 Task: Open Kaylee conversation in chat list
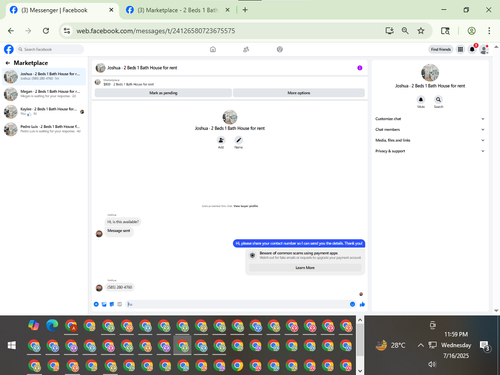(44, 112)
